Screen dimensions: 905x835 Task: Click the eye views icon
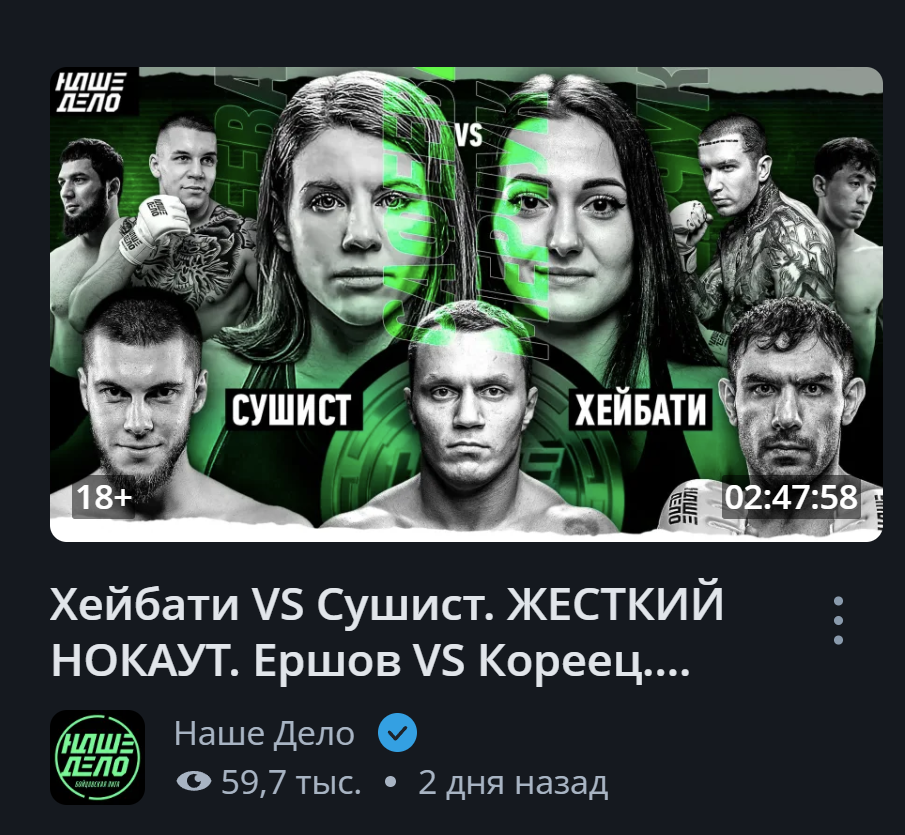[193, 782]
